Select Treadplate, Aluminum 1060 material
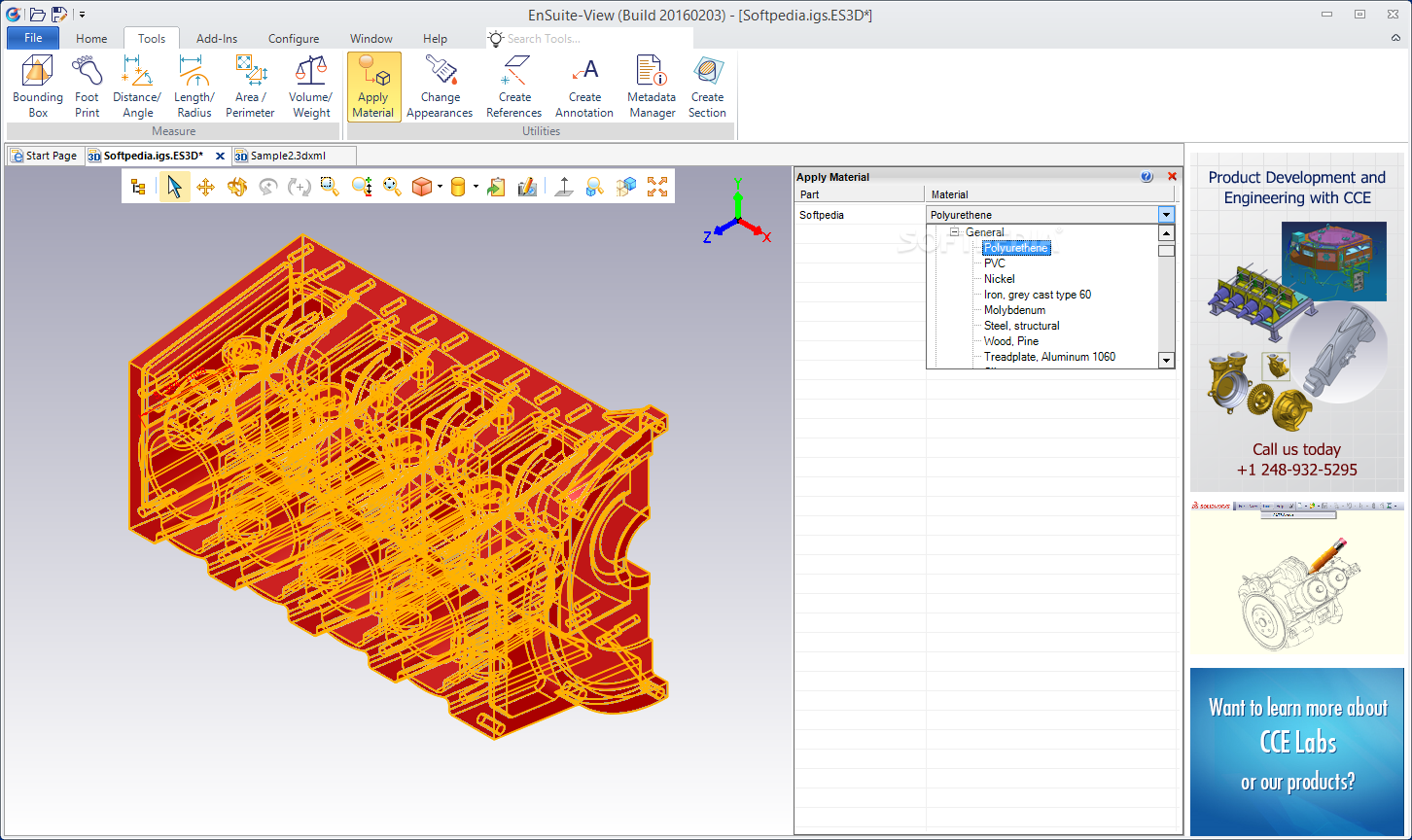The height and width of the screenshot is (840, 1412). pyautogui.click(x=1050, y=357)
